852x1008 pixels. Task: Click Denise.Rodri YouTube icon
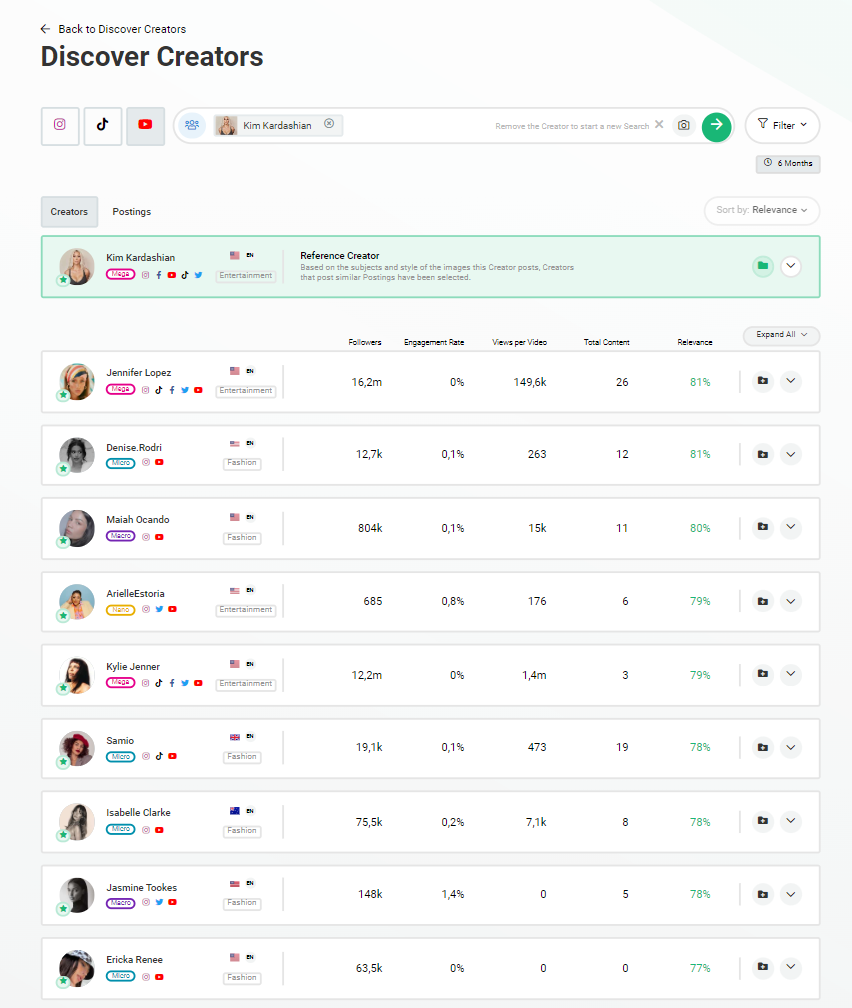click(x=159, y=462)
